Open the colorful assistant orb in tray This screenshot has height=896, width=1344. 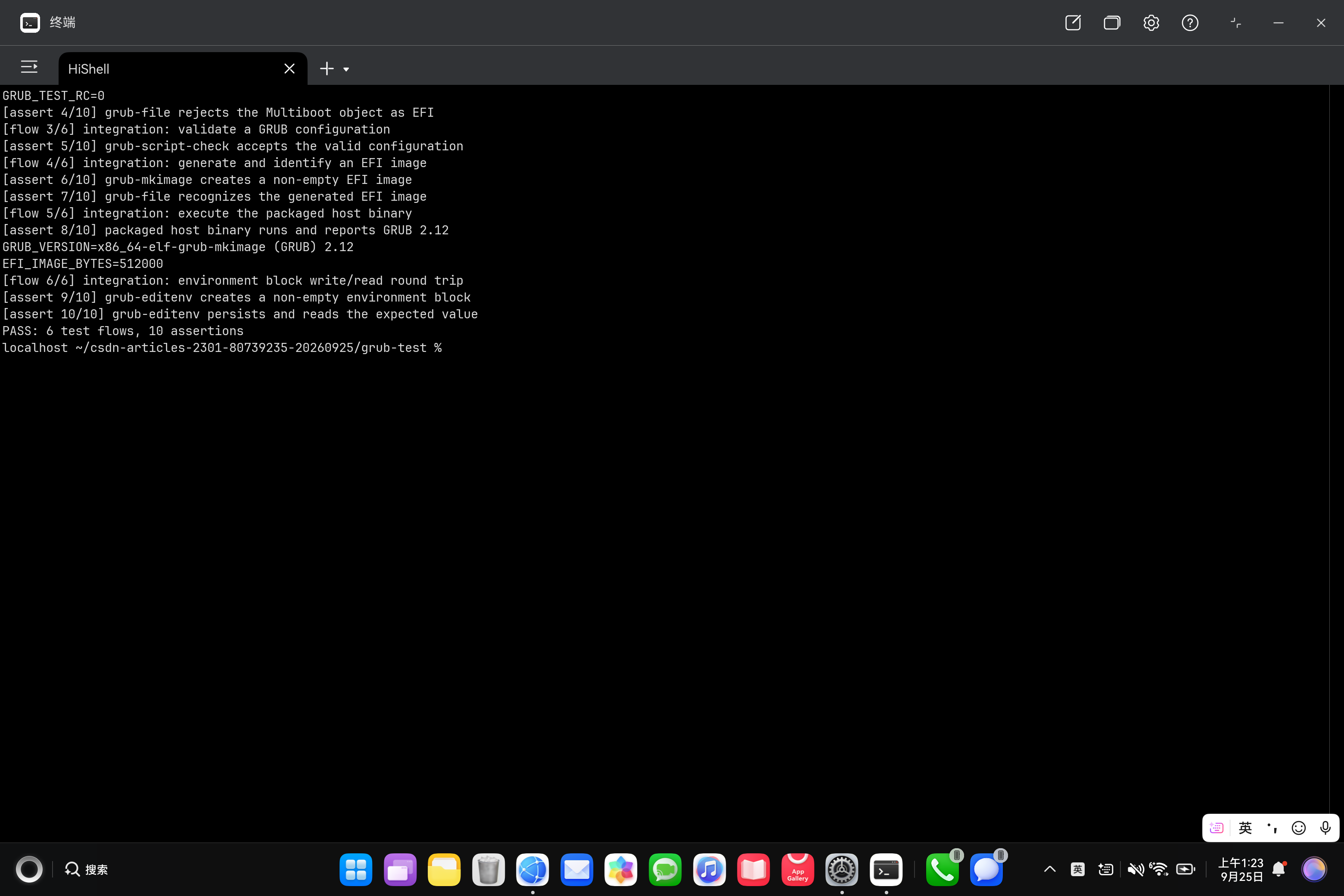(x=1314, y=869)
